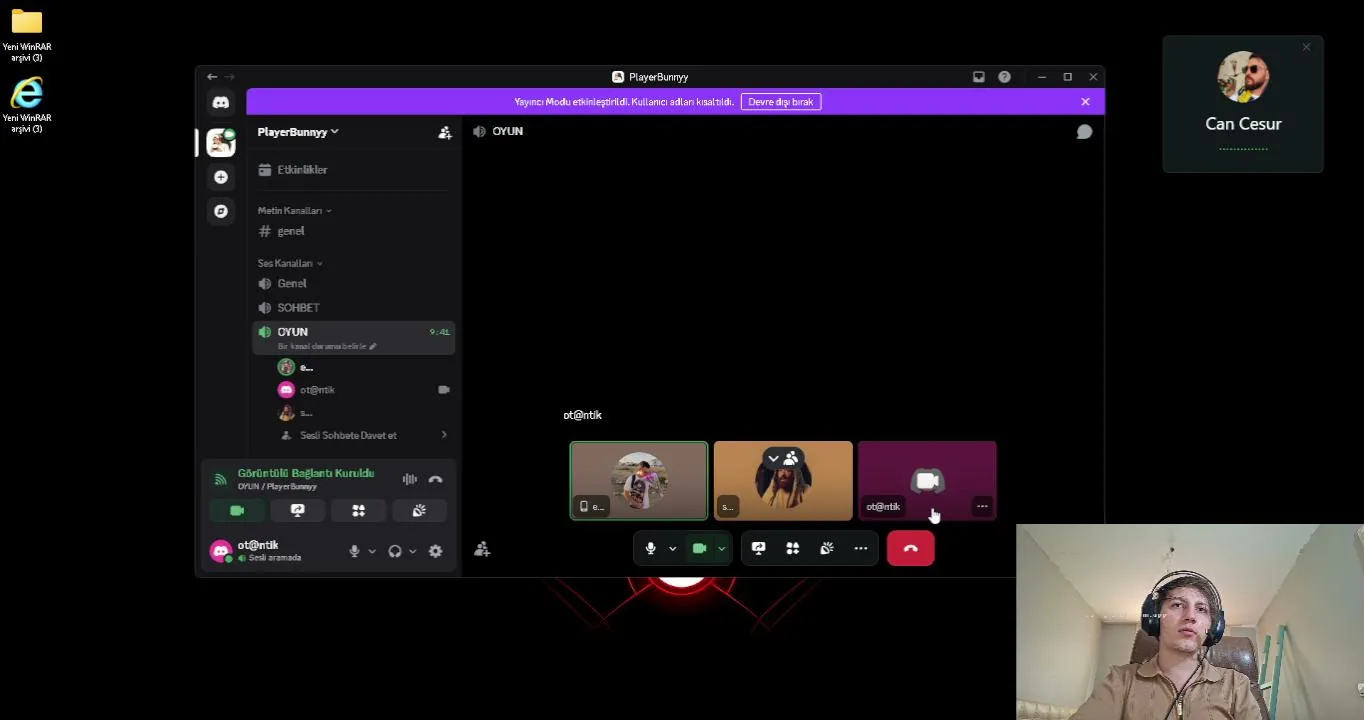This screenshot has height=720, width=1364.
Task: Select the e... participant video tile
Action: tap(639, 481)
